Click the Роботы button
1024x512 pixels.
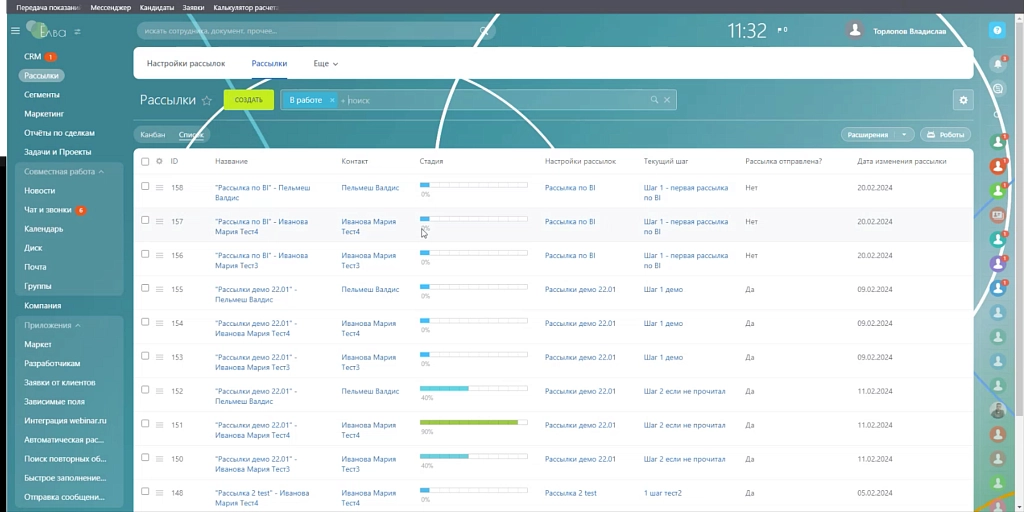(x=945, y=135)
